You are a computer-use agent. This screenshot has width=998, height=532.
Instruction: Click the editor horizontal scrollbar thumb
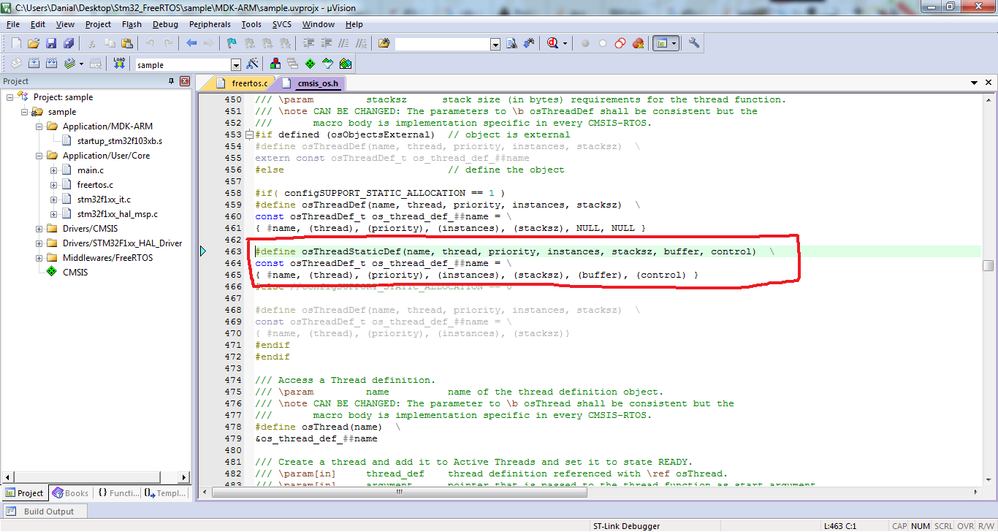pos(400,493)
